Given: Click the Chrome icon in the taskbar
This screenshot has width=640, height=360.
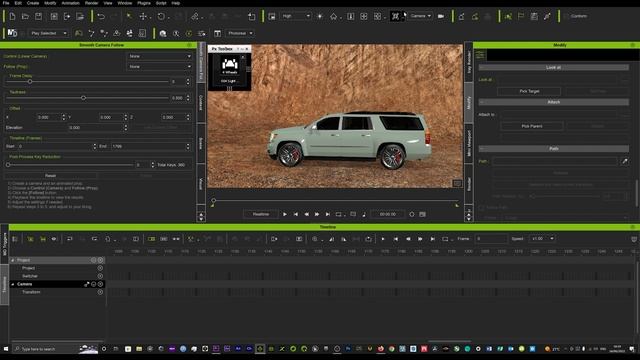Looking at the screenshot, I should click(392, 349).
